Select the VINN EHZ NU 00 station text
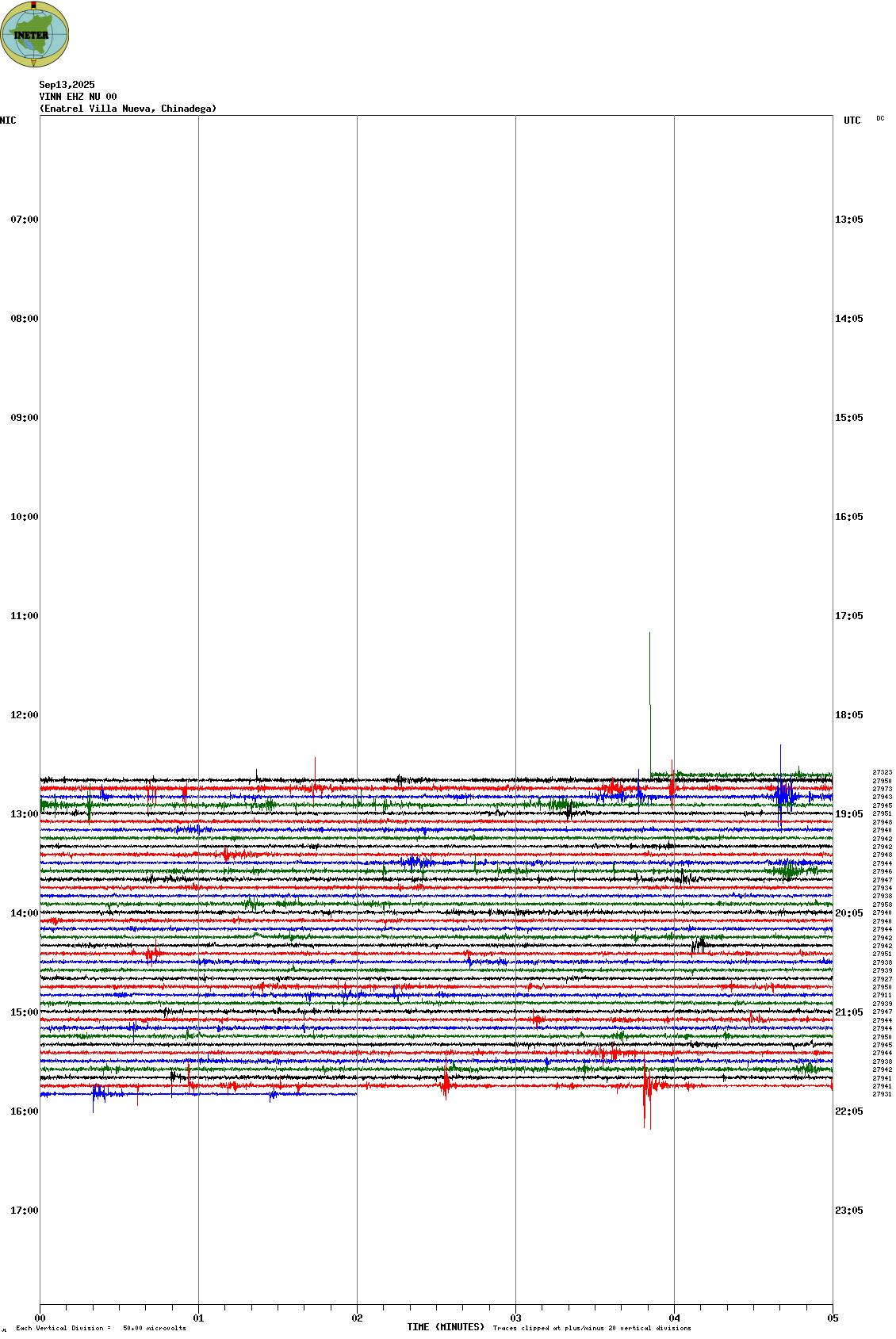The height and width of the screenshot is (1339, 896). click(78, 97)
